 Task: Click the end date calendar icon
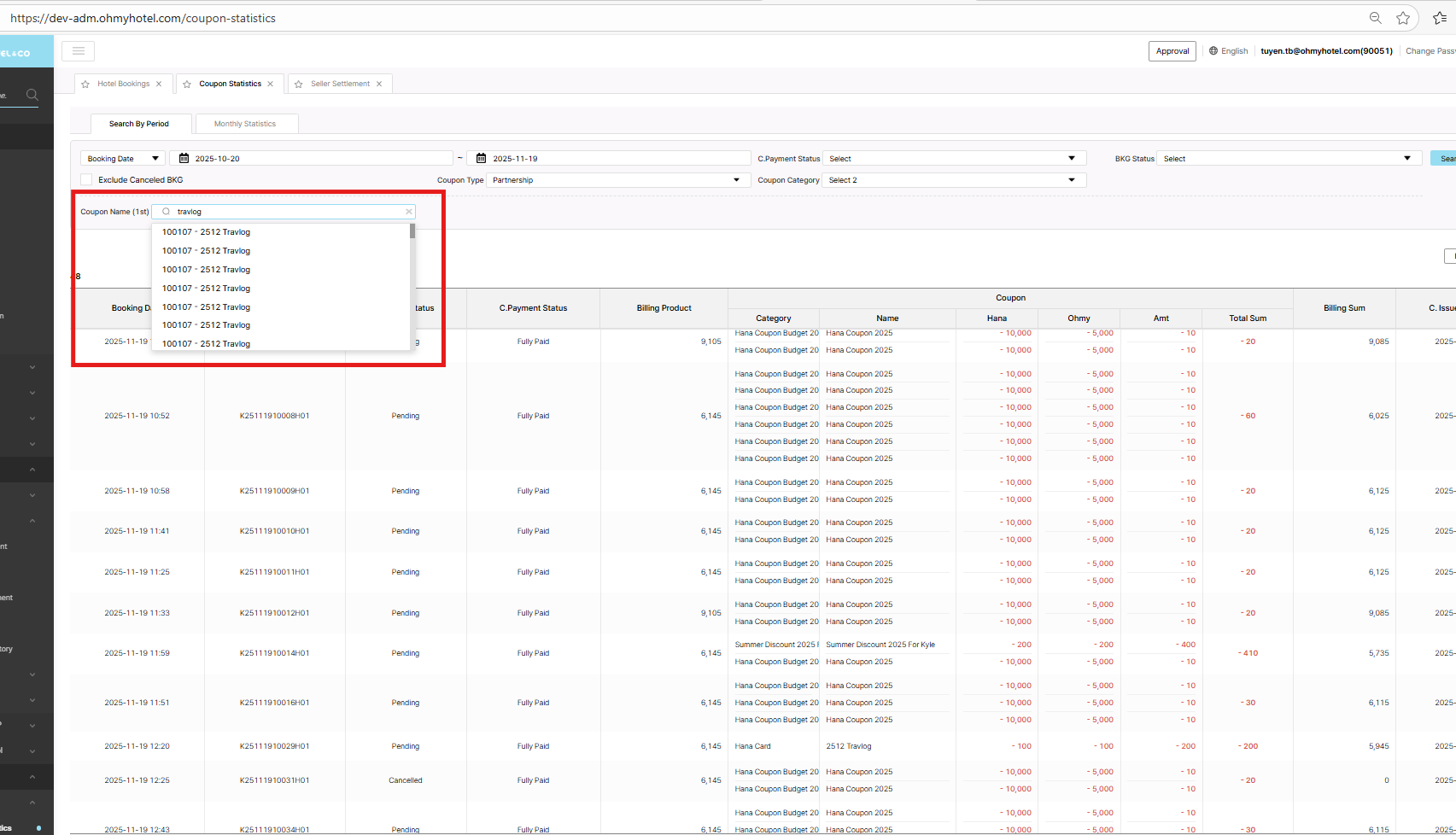(x=481, y=158)
